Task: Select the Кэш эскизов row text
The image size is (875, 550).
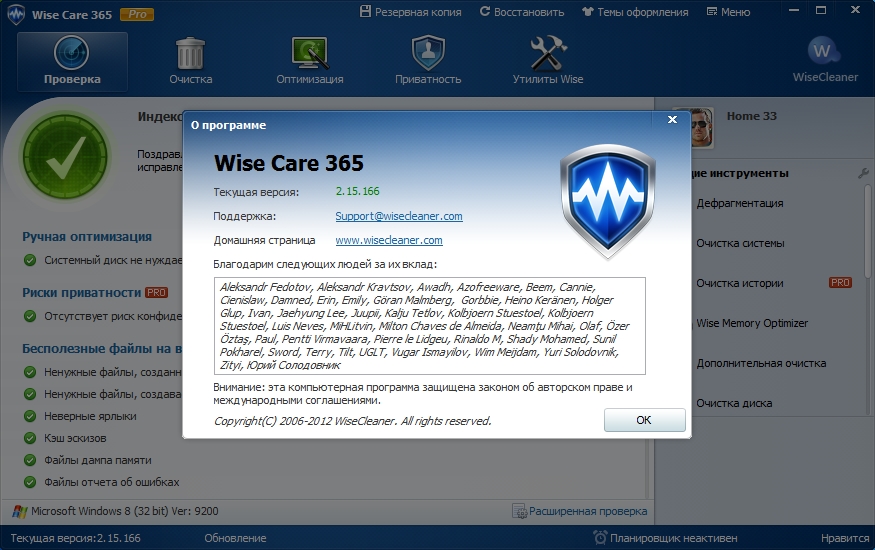Action: [75, 438]
